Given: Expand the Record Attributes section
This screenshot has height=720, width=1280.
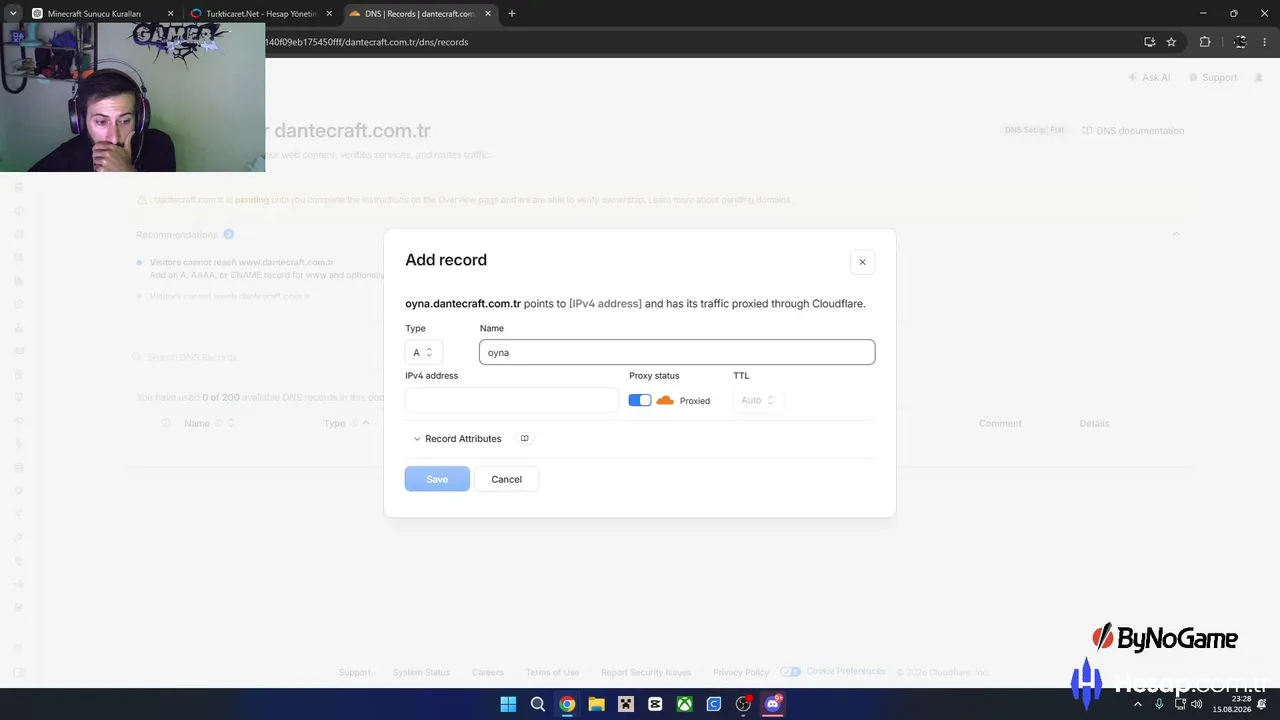Looking at the screenshot, I should (x=458, y=439).
